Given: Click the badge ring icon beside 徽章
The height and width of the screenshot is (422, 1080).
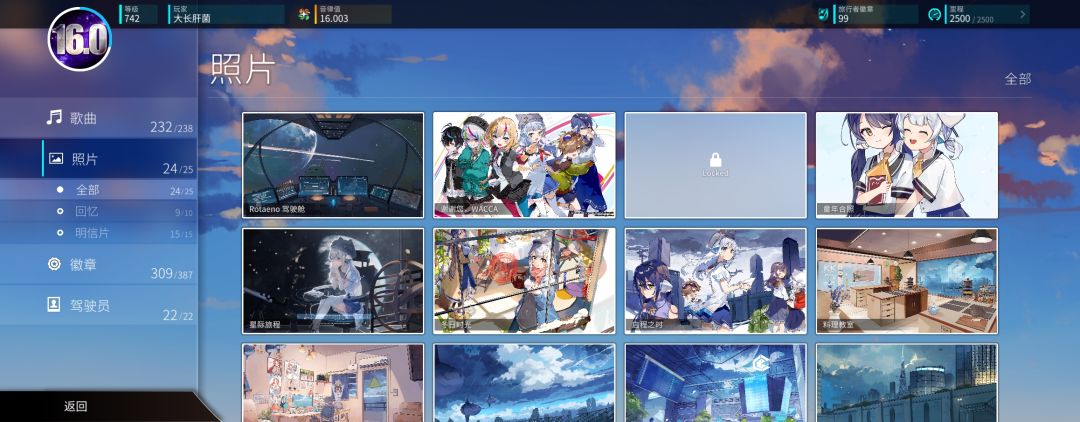Looking at the screenshot, I should tap(54, 264).
